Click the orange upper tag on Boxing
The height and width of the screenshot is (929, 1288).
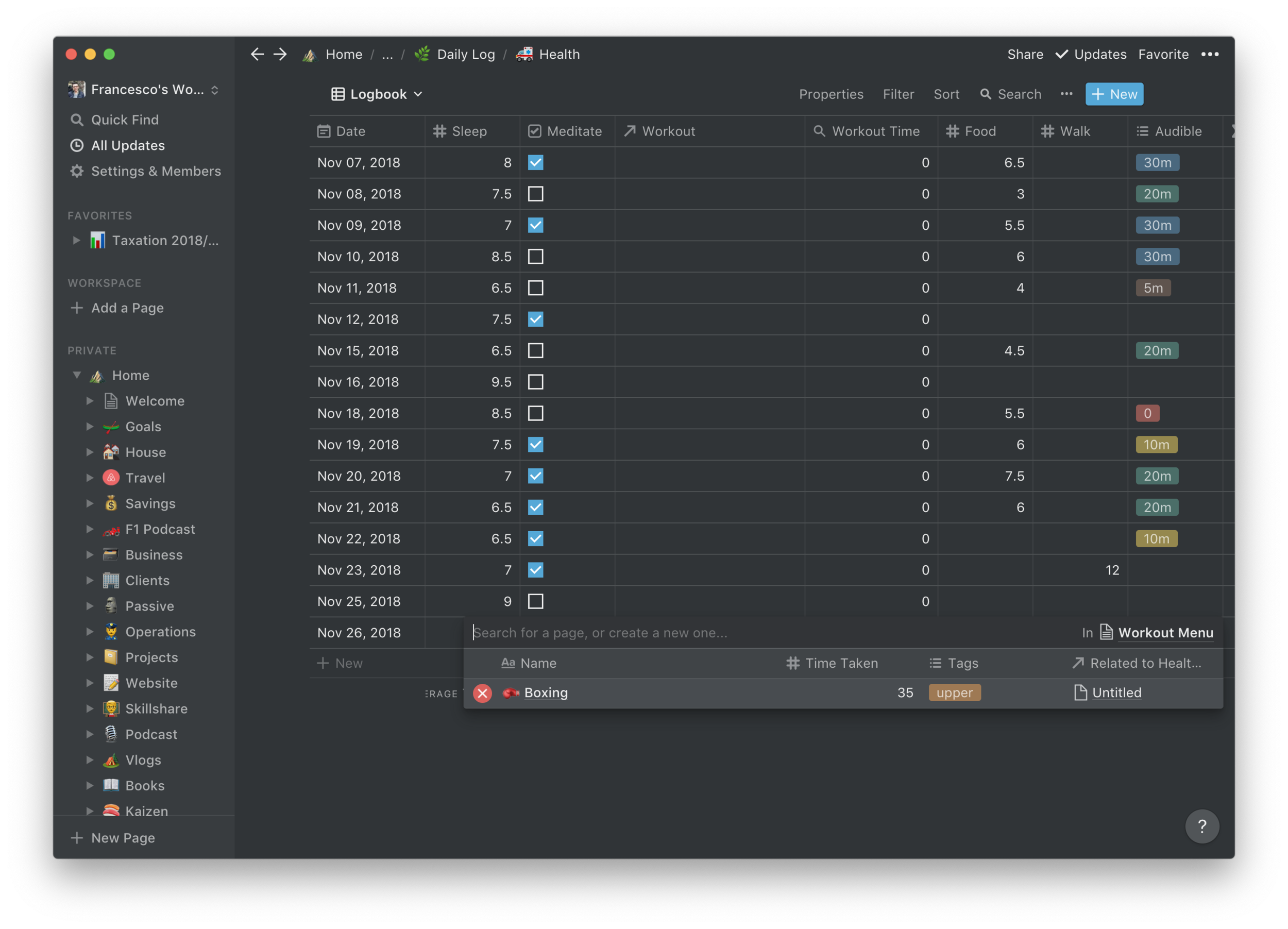click(x=954, y=692)
